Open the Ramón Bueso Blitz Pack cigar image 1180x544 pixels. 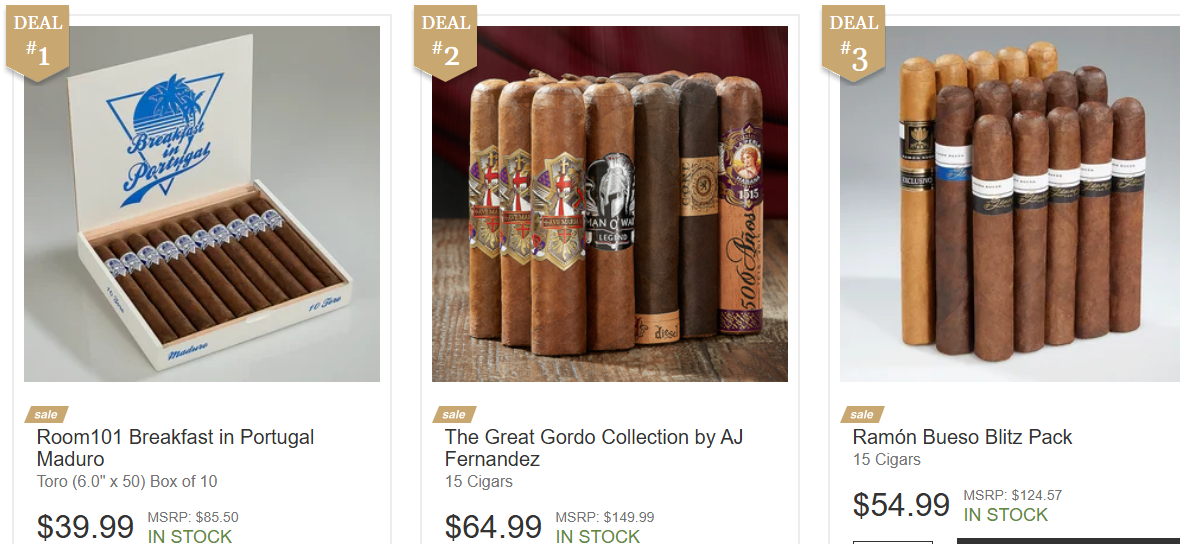[x=1010, y=204]
